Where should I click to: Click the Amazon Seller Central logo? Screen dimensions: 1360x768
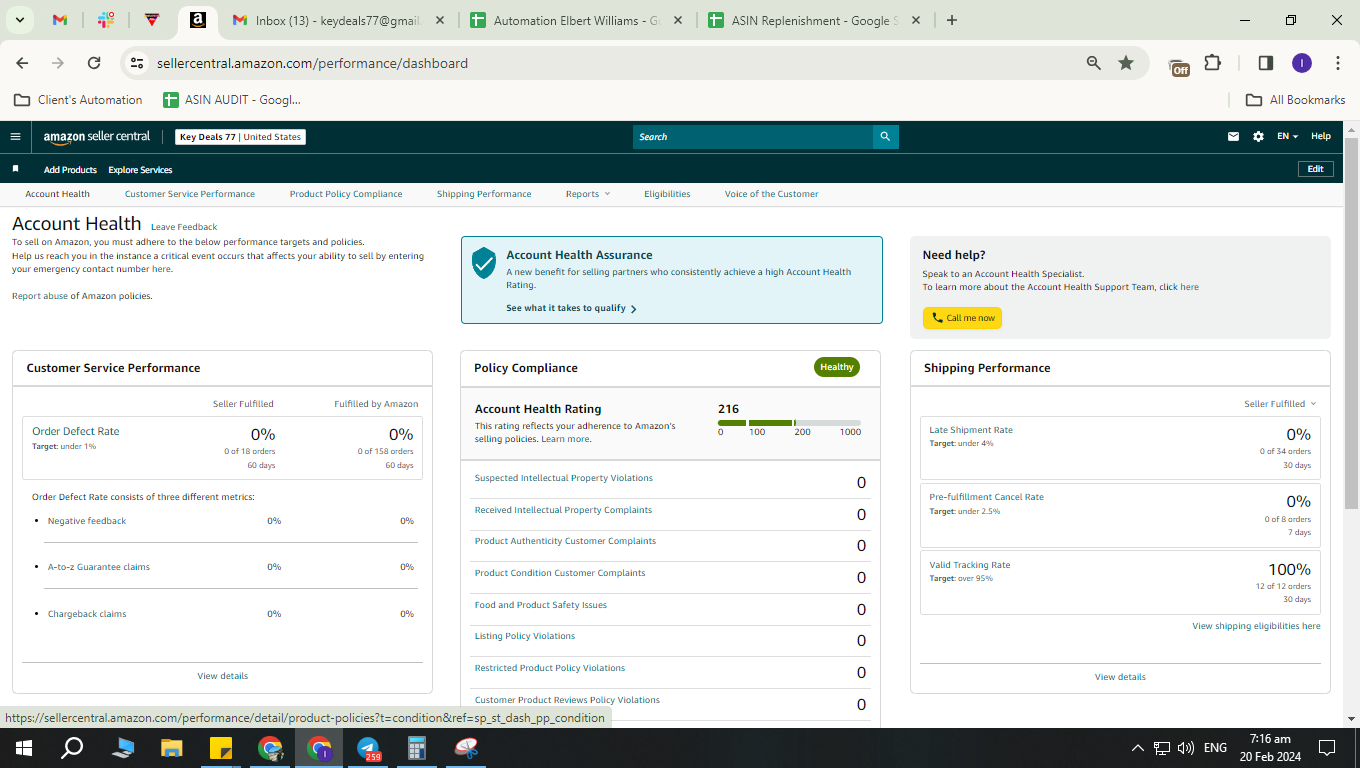[x=97, y=137]
